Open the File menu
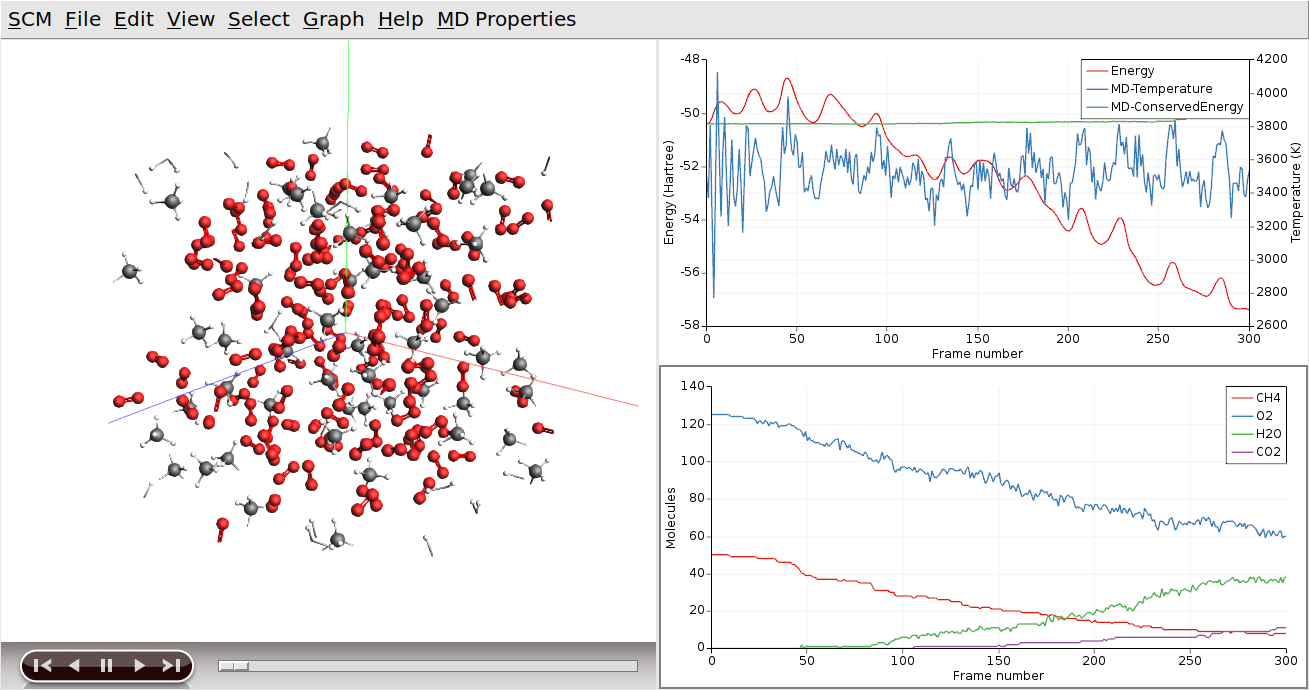The height and width of the screenshot is (690, 1309). (82, 18)
